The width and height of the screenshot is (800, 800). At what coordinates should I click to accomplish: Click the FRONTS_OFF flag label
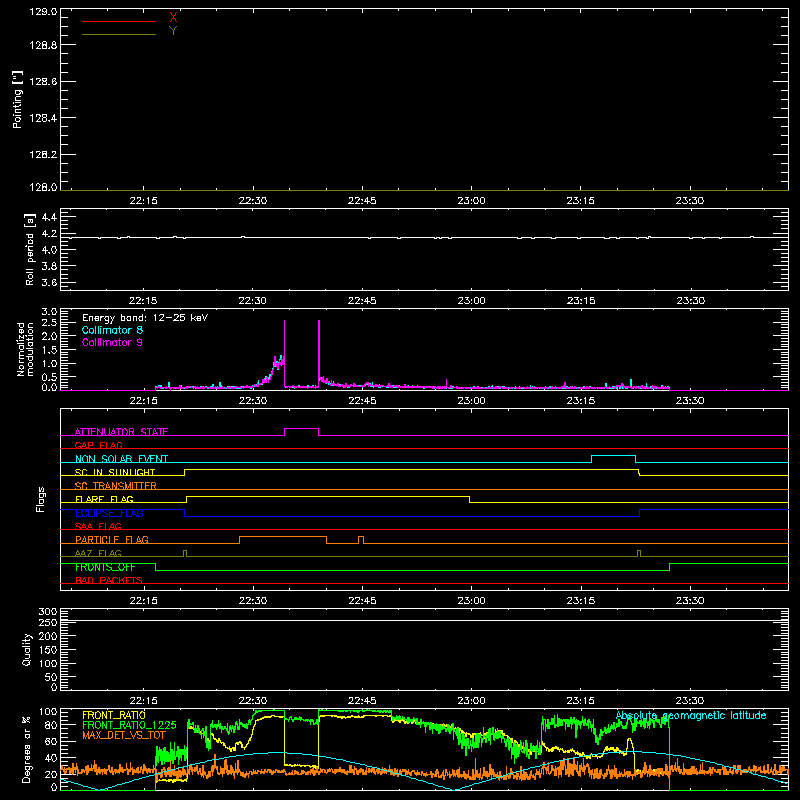click(x=105, y=567)
